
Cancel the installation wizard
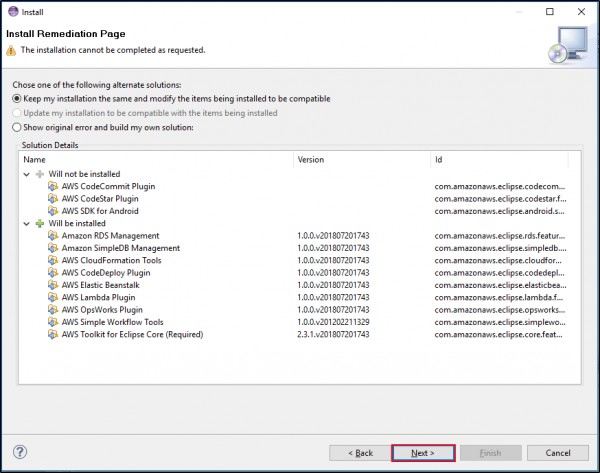(x=558, y=453)
